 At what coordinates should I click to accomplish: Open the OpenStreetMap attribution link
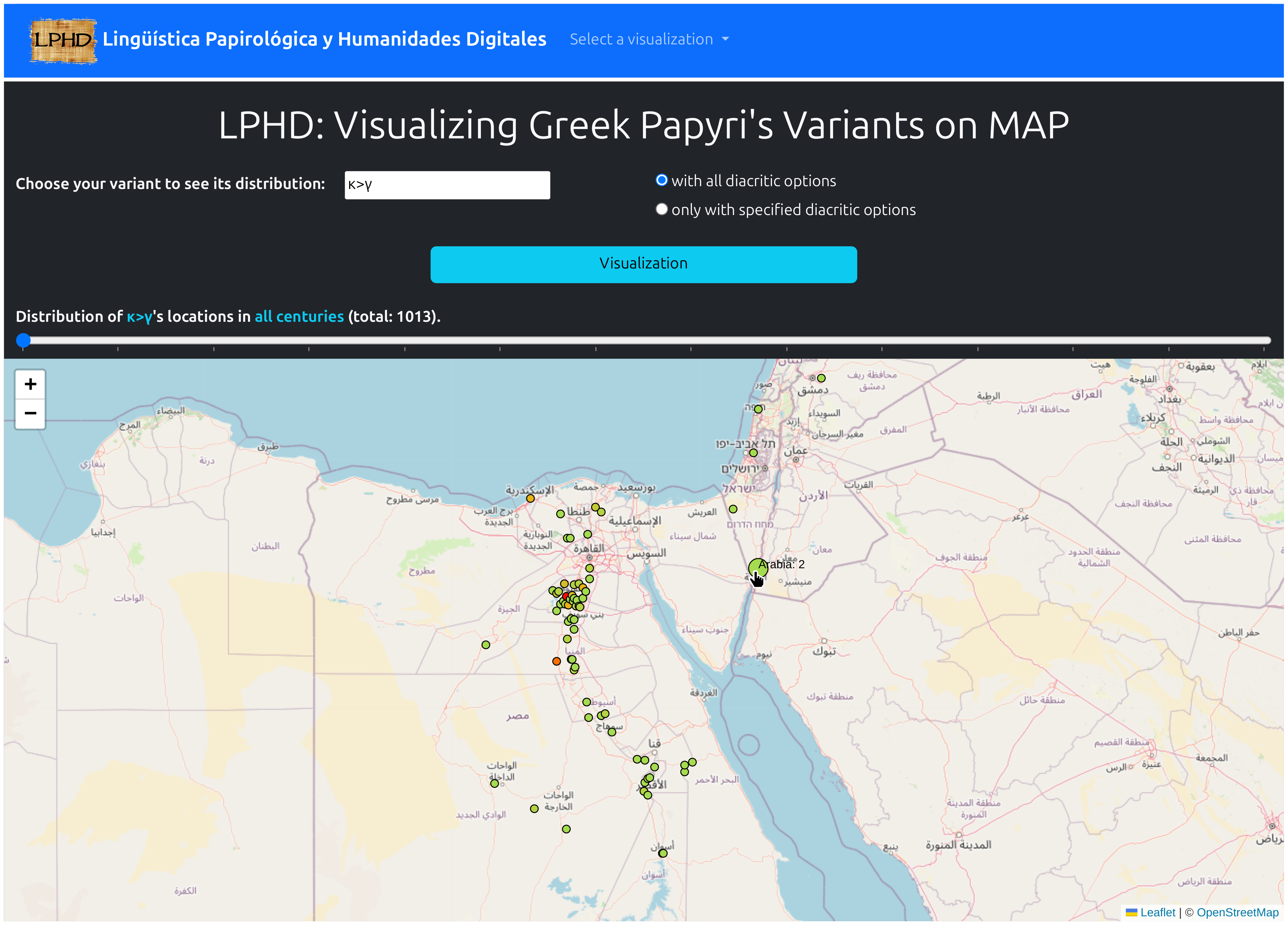[1237, 912]
